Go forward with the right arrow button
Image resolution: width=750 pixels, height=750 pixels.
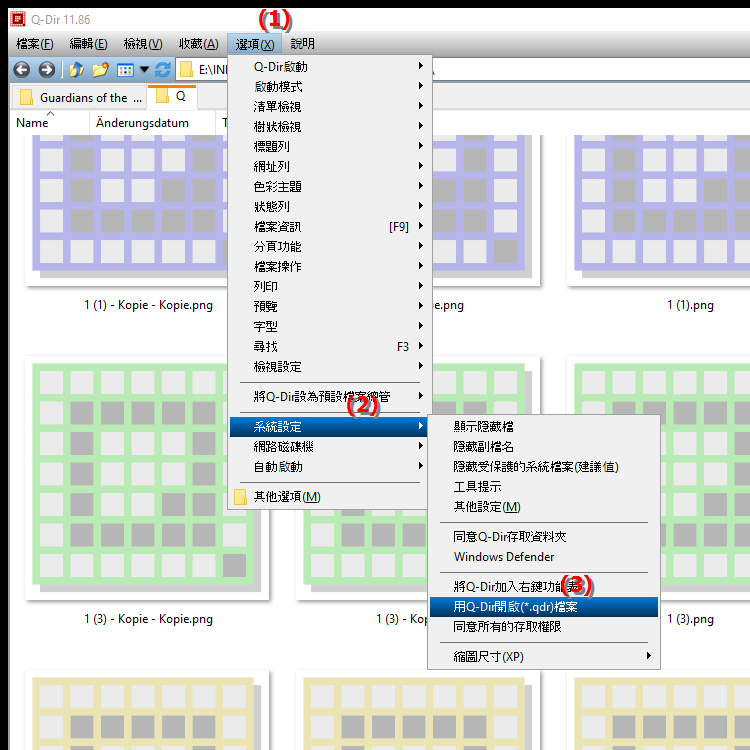coord(46,70)
